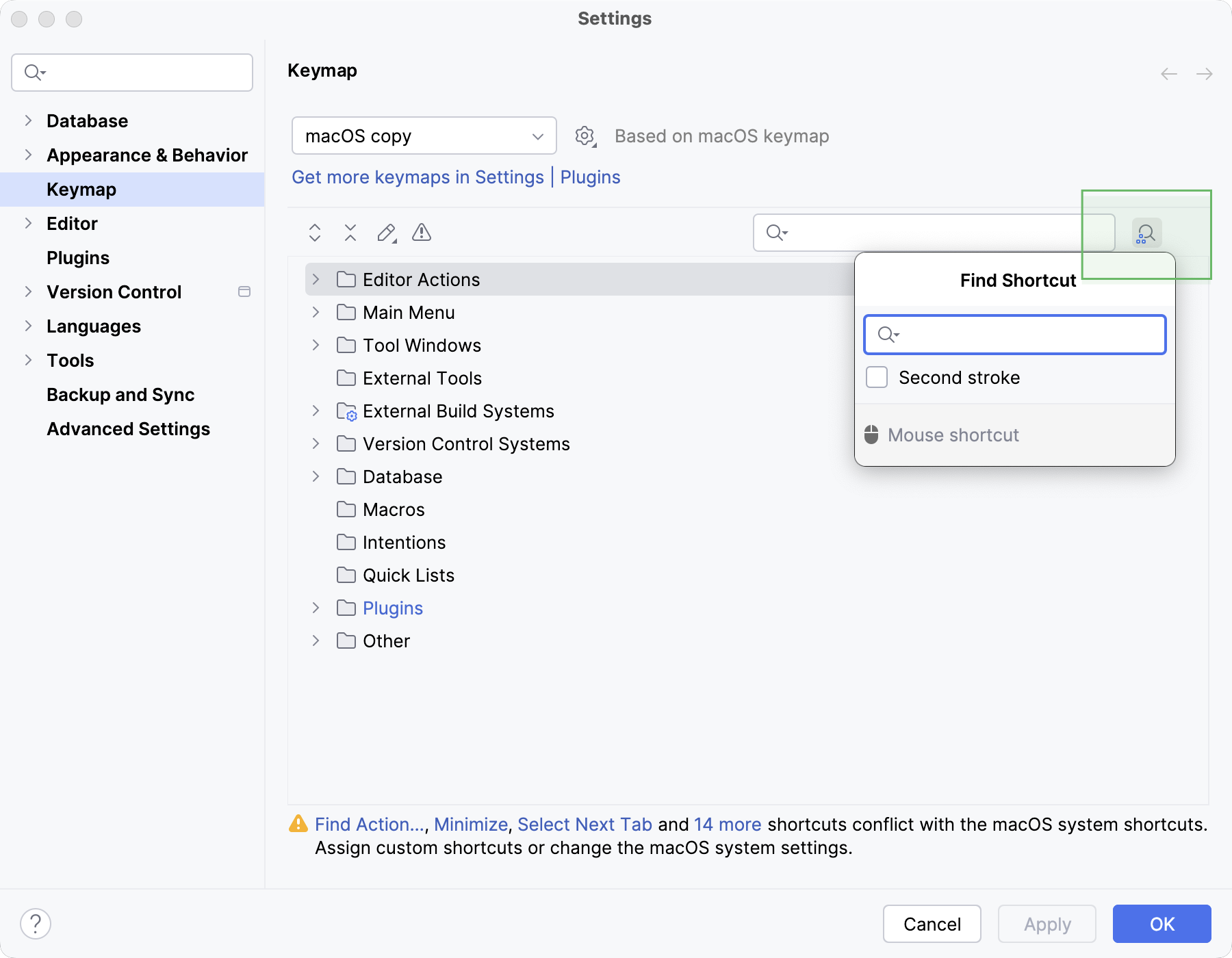This screenshot has width=1232, height=958.
Task: Click the Expand All icon in keymap toolbar
Action: pyautogui.click(x=315, y=233)
